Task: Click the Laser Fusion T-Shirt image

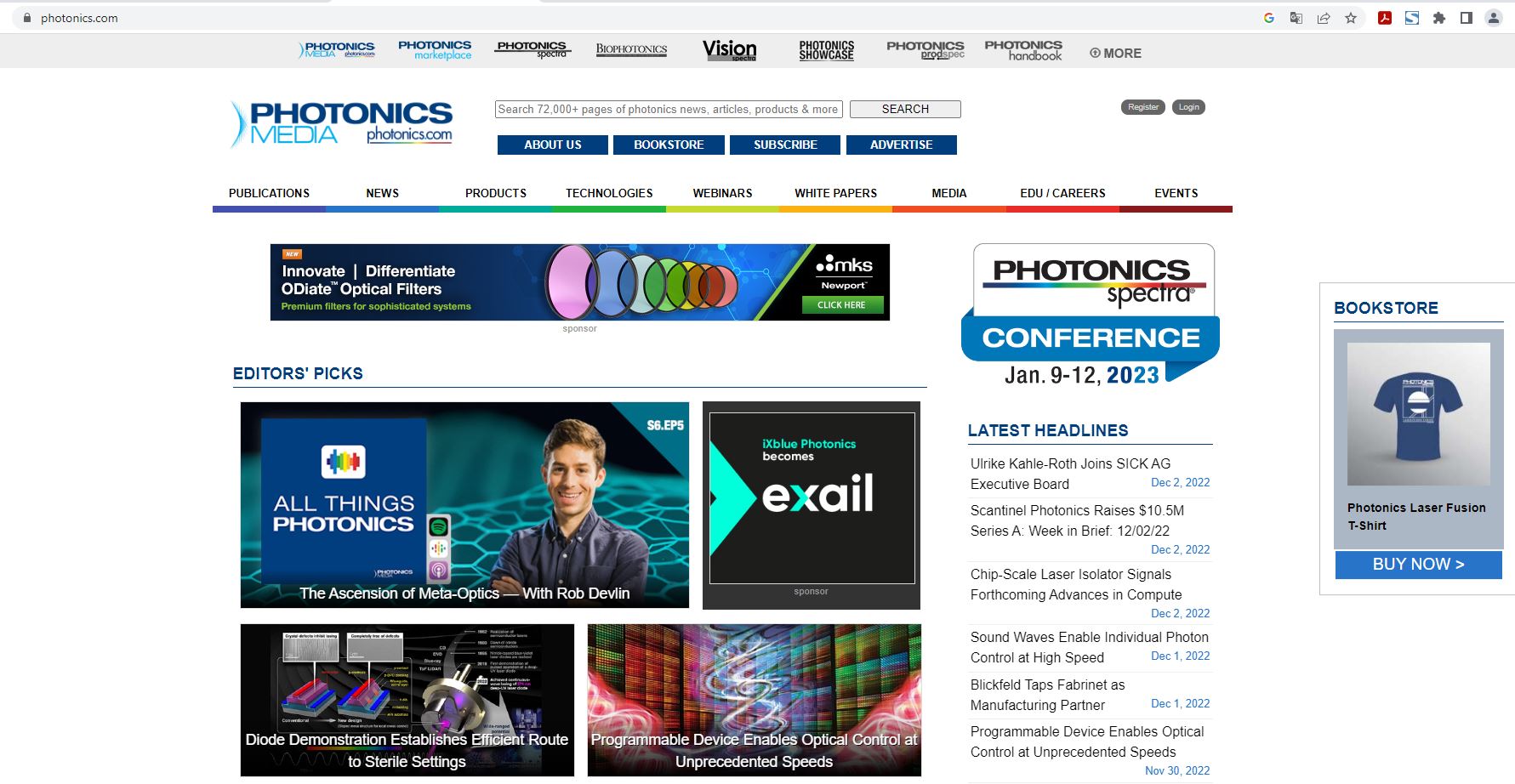Action: (1419, 414)
